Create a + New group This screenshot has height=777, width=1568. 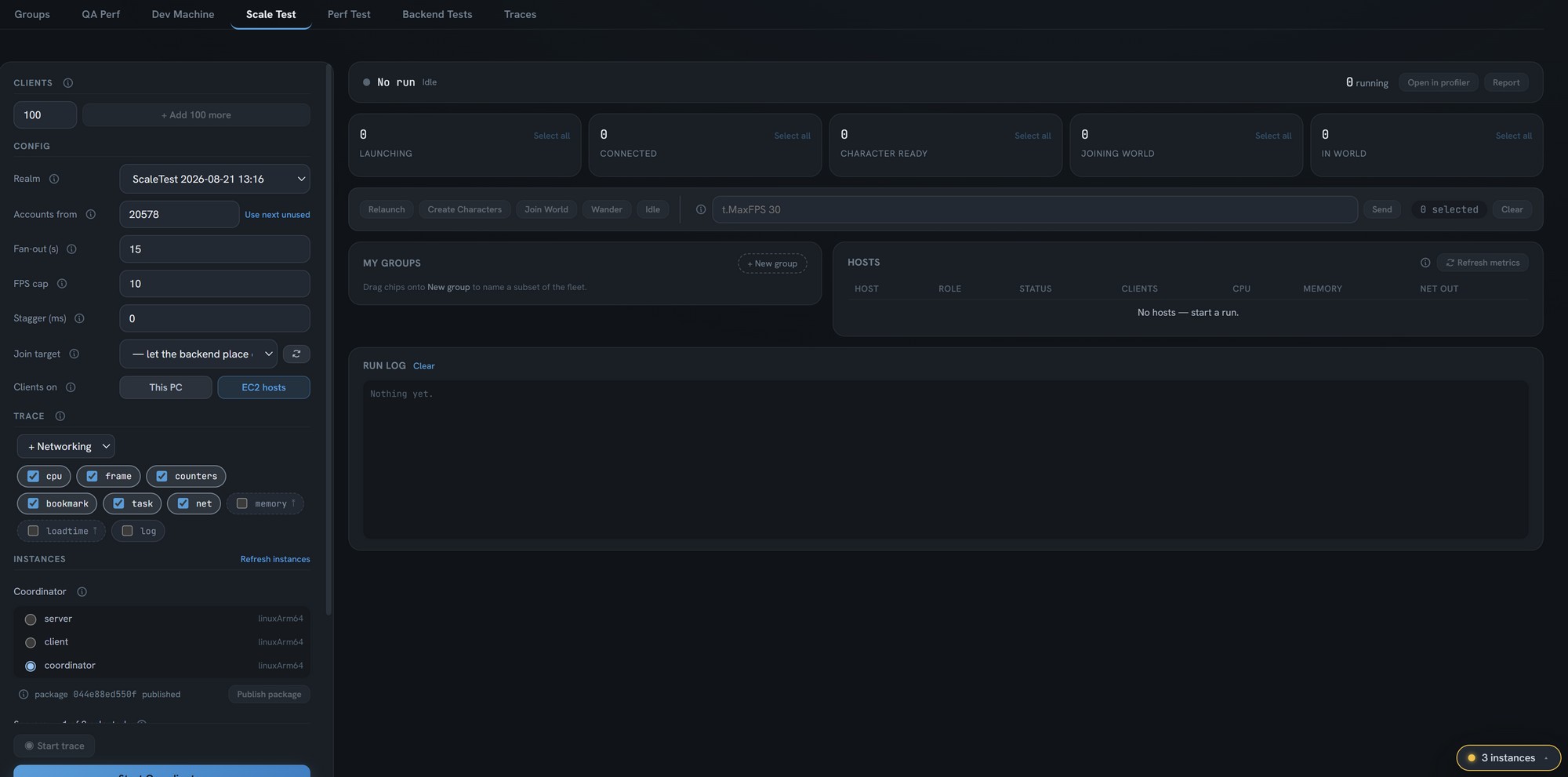[772, 263]
